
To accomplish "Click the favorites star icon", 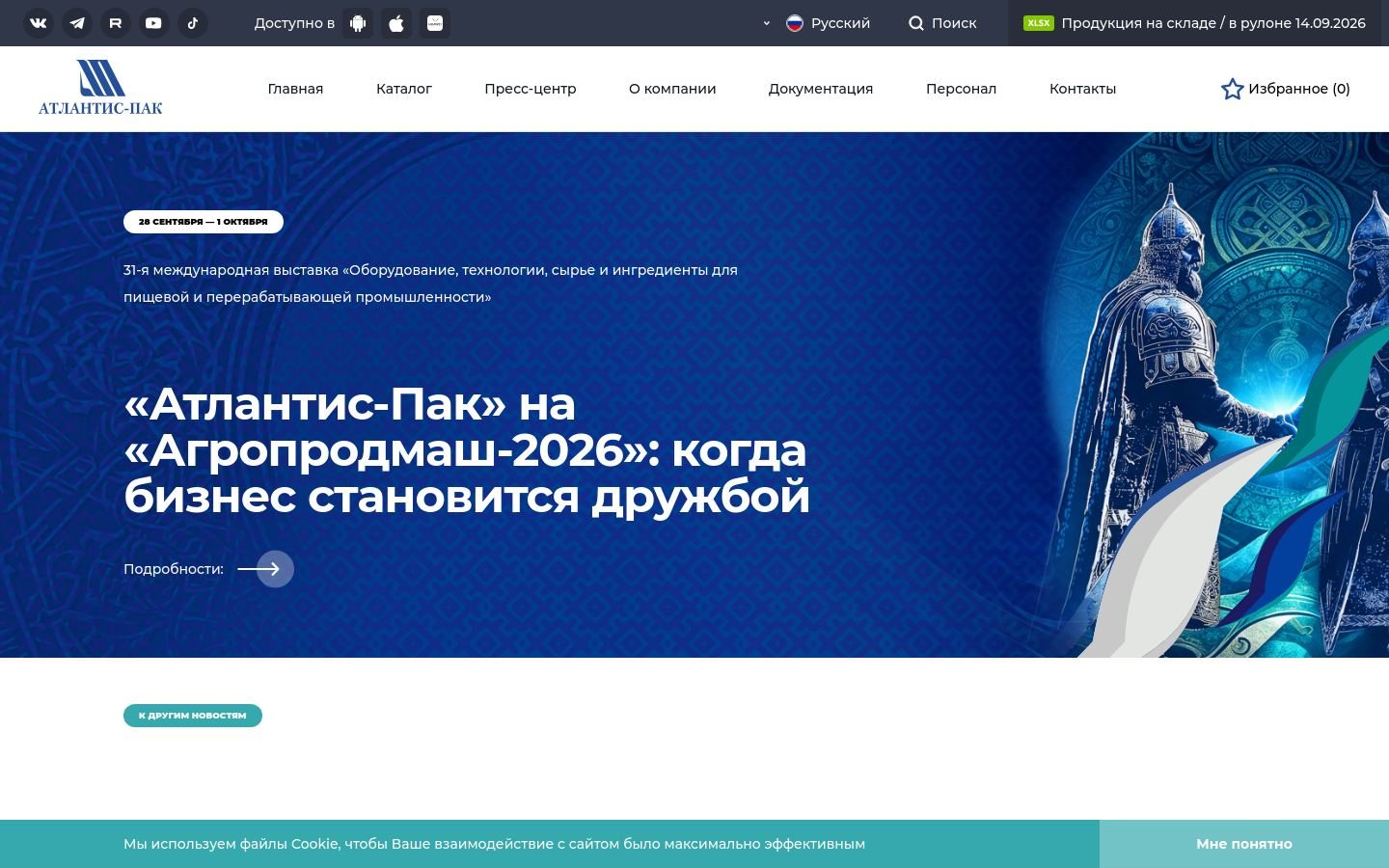I will [x=1233, y=89].
